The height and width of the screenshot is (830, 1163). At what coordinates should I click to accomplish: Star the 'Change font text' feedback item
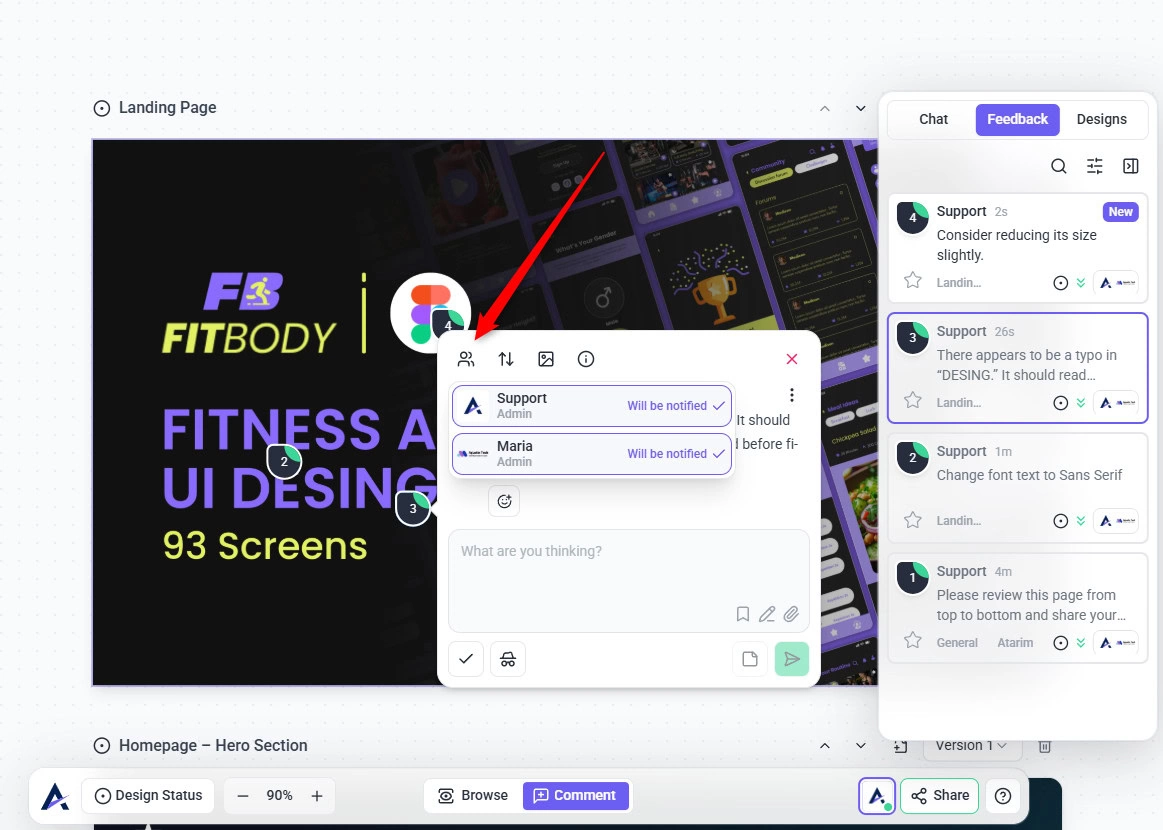tap(913, 520)
